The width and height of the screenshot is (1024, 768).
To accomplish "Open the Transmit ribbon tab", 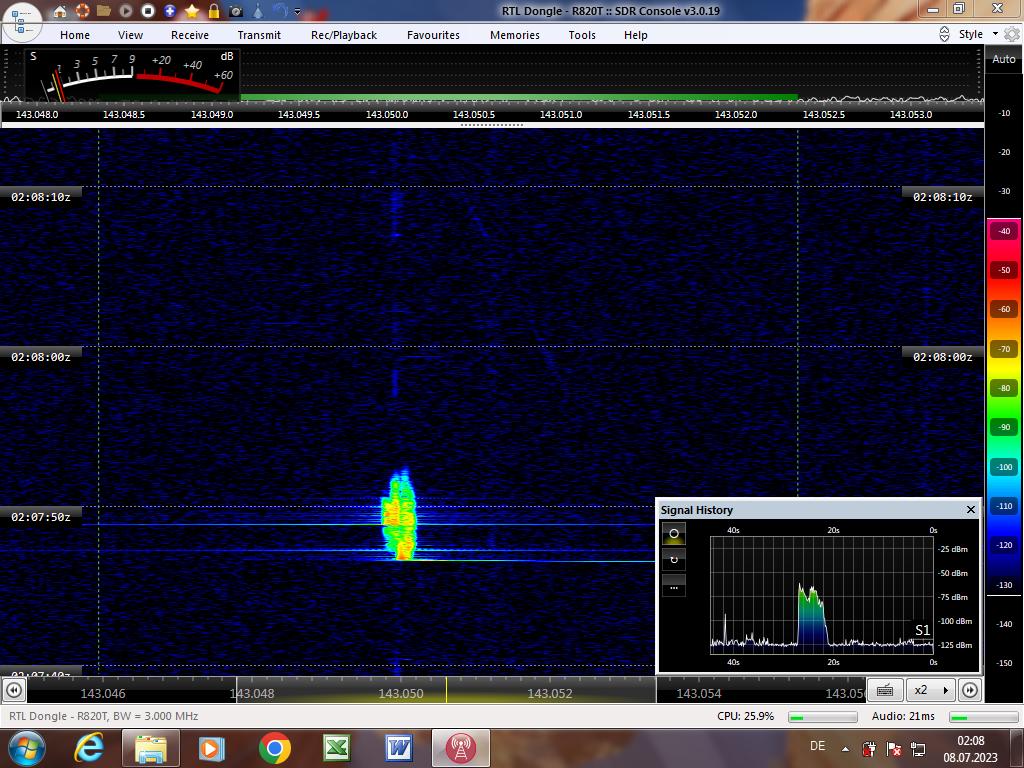I will coord(259,35).
